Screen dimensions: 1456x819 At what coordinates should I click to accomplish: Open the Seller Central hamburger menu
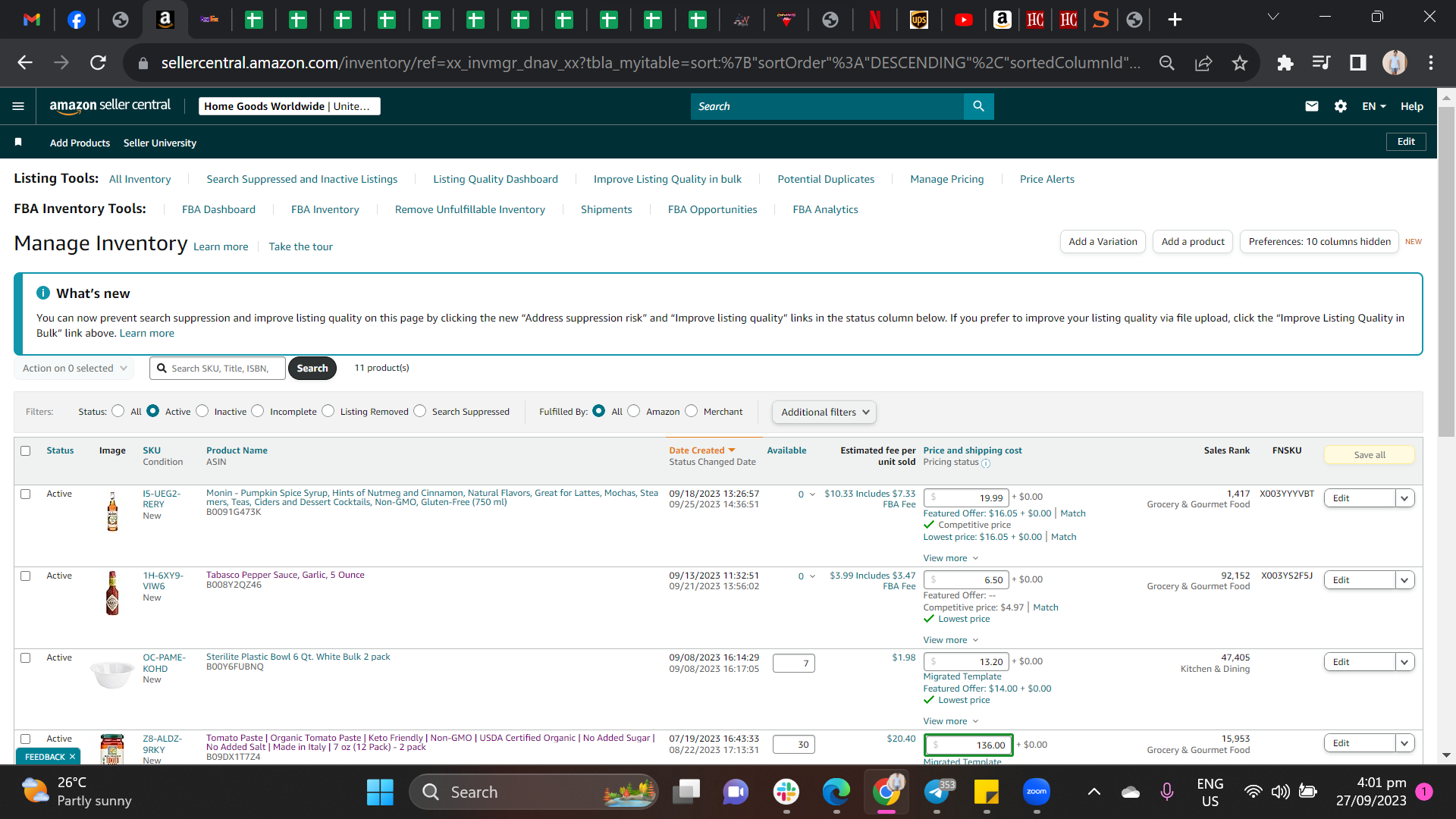point(18,106)
